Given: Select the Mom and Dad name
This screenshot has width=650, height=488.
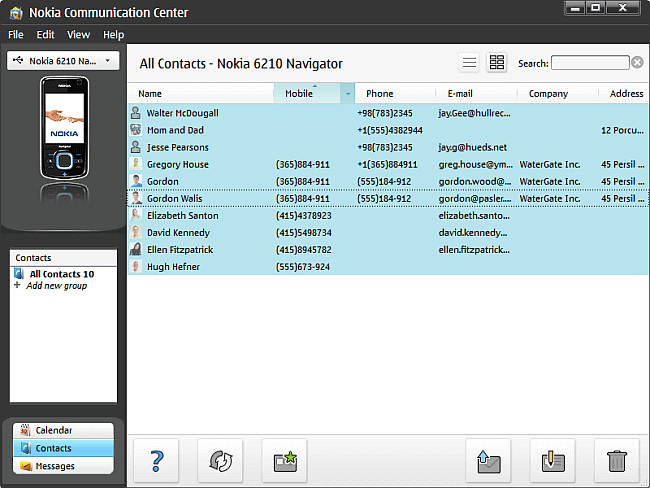Looking at the screenshot, I should click(175, 130).
